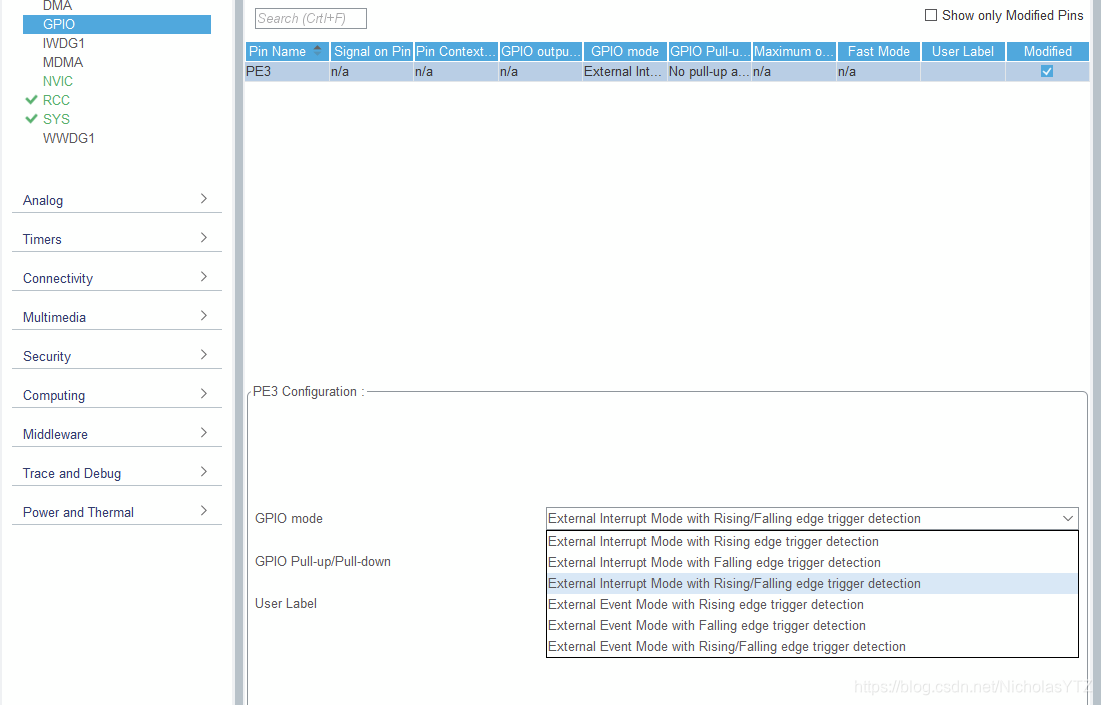
Task: Open MDMA peripheral settings
Action: point(63,62)
